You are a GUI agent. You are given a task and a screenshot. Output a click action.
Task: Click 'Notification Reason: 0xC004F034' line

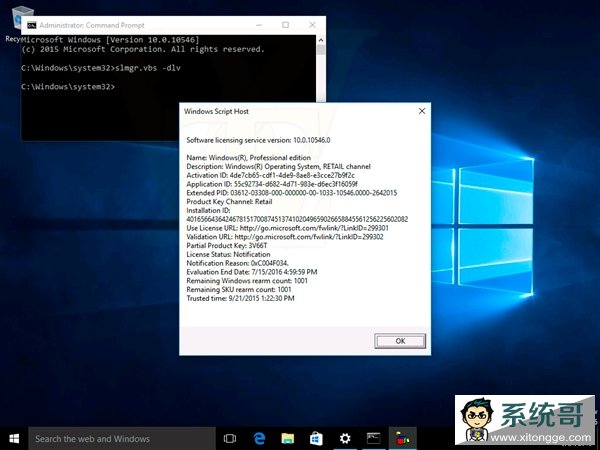238,263
